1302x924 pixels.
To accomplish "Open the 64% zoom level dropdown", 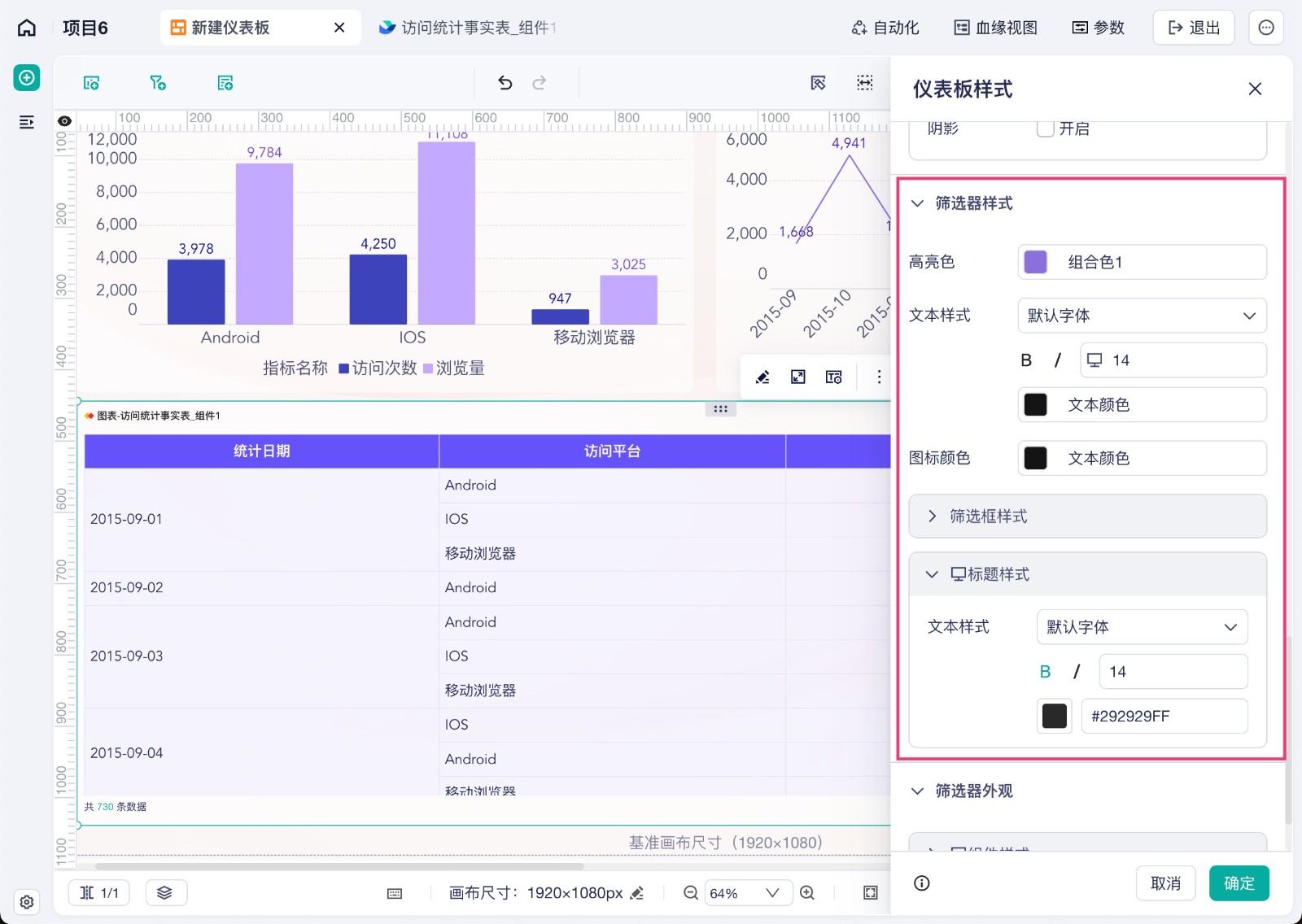I will 748,893.
